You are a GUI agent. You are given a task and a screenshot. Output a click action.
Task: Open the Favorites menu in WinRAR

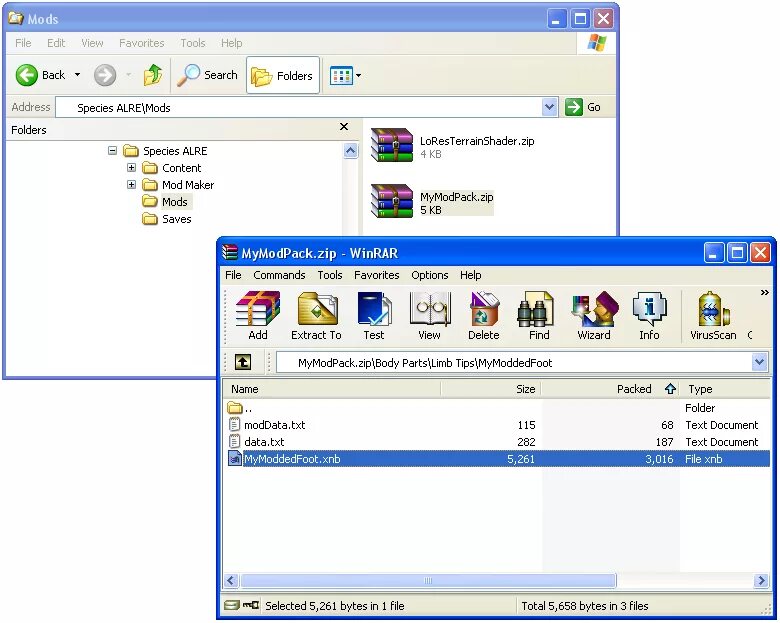tap(377, 275)
